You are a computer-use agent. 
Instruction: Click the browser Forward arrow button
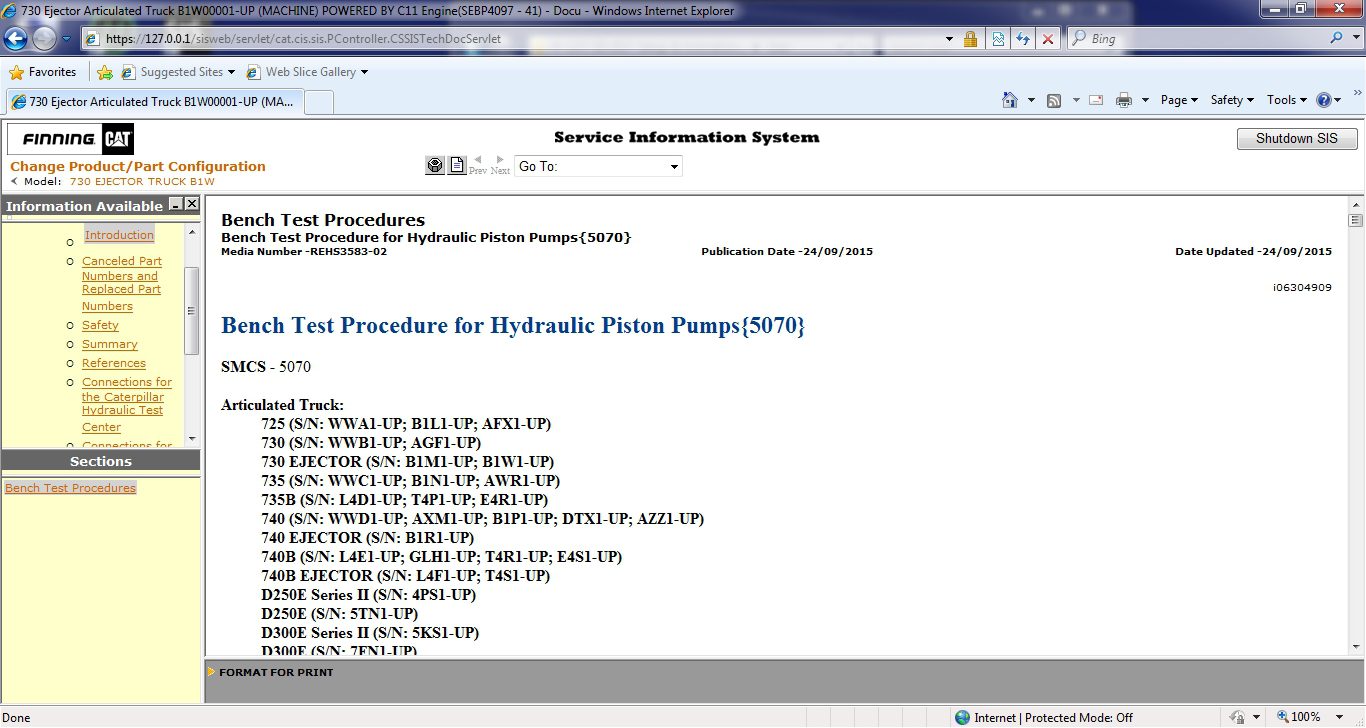(44, 39)
